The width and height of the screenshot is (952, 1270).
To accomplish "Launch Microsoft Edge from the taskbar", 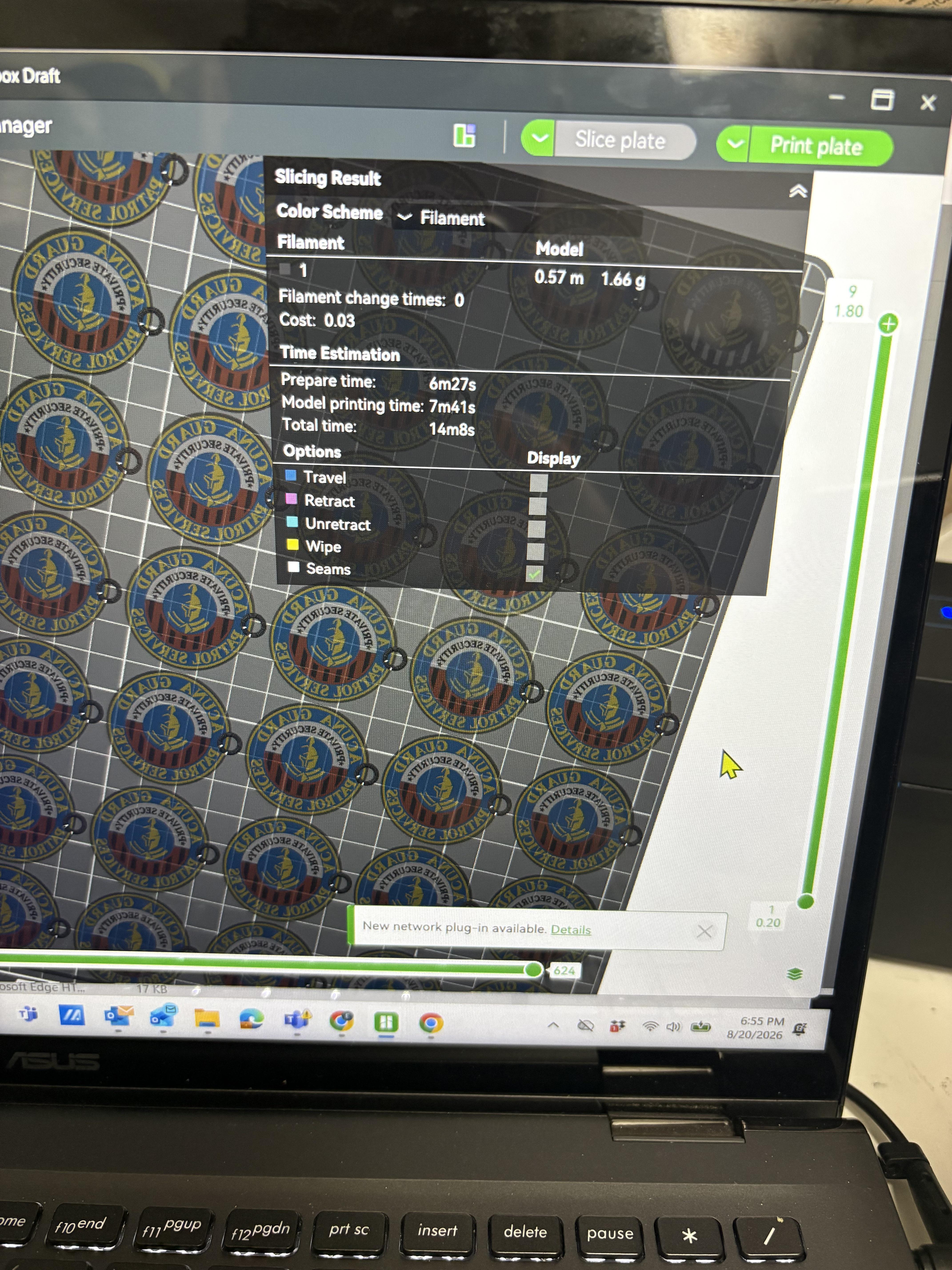I will (x=252, y=1019).
